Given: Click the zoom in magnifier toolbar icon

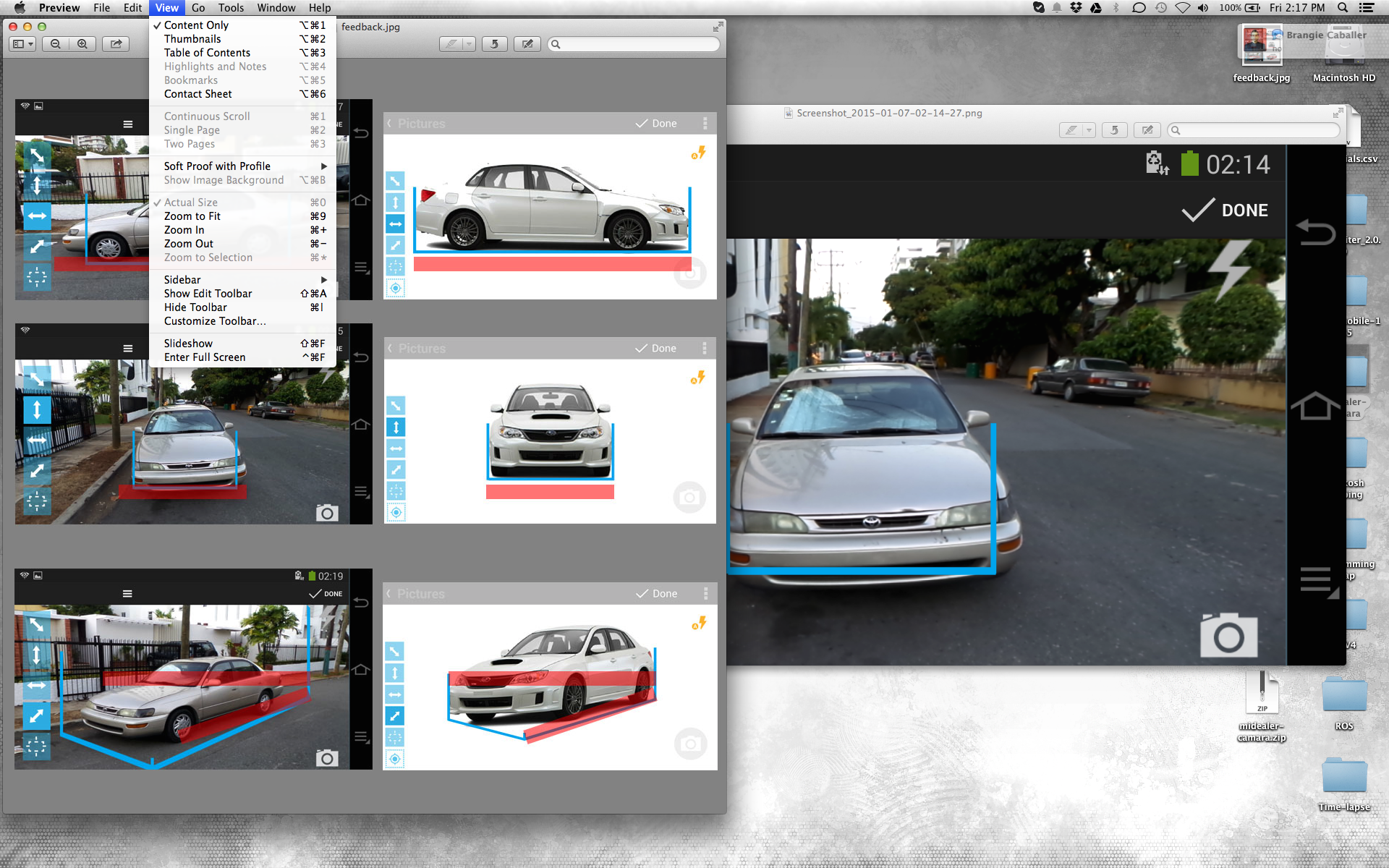Looking at the screenshot, I should coord(82,44).
